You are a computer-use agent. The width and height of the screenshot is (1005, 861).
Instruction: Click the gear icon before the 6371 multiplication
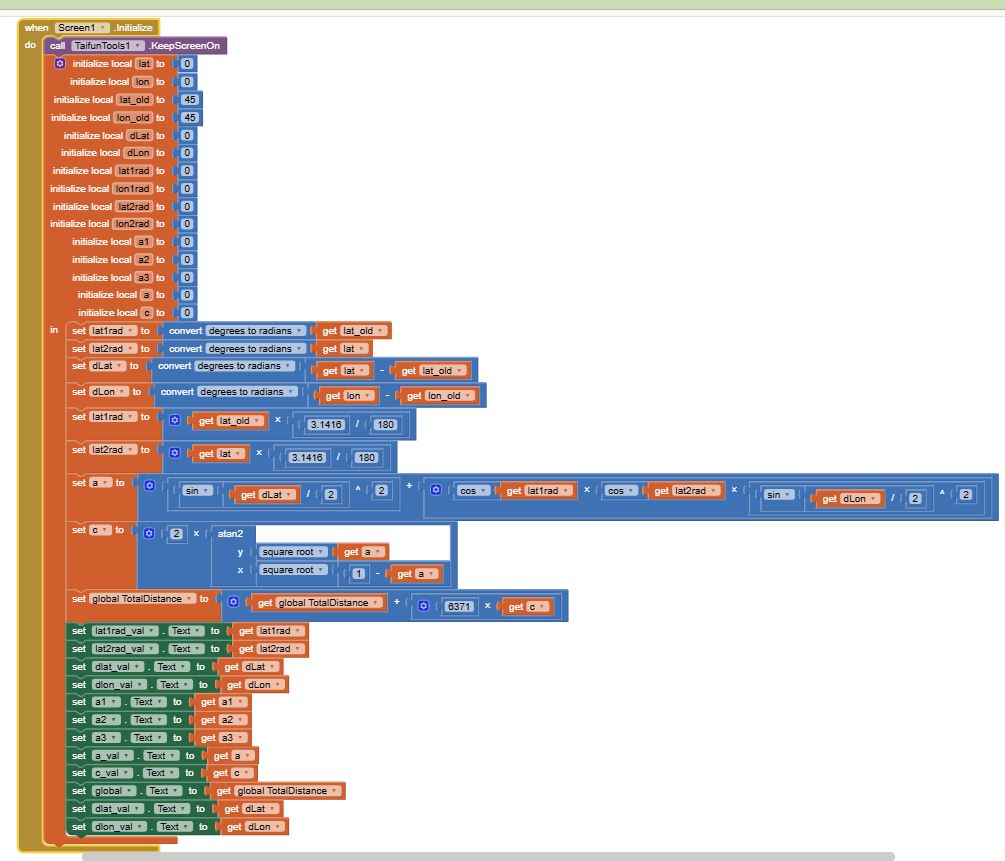click(x=423, y=606)
